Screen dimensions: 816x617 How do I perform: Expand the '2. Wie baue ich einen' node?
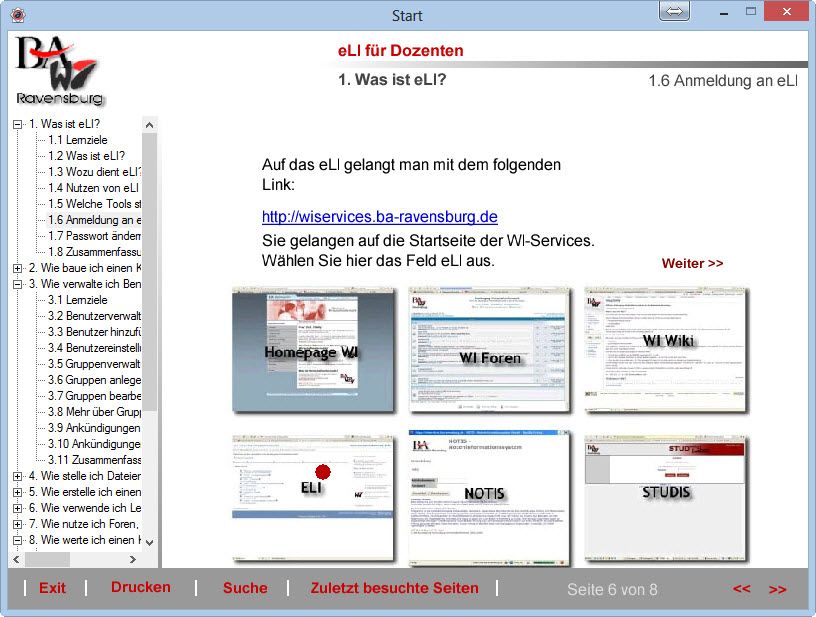click(x=17, y=268)
